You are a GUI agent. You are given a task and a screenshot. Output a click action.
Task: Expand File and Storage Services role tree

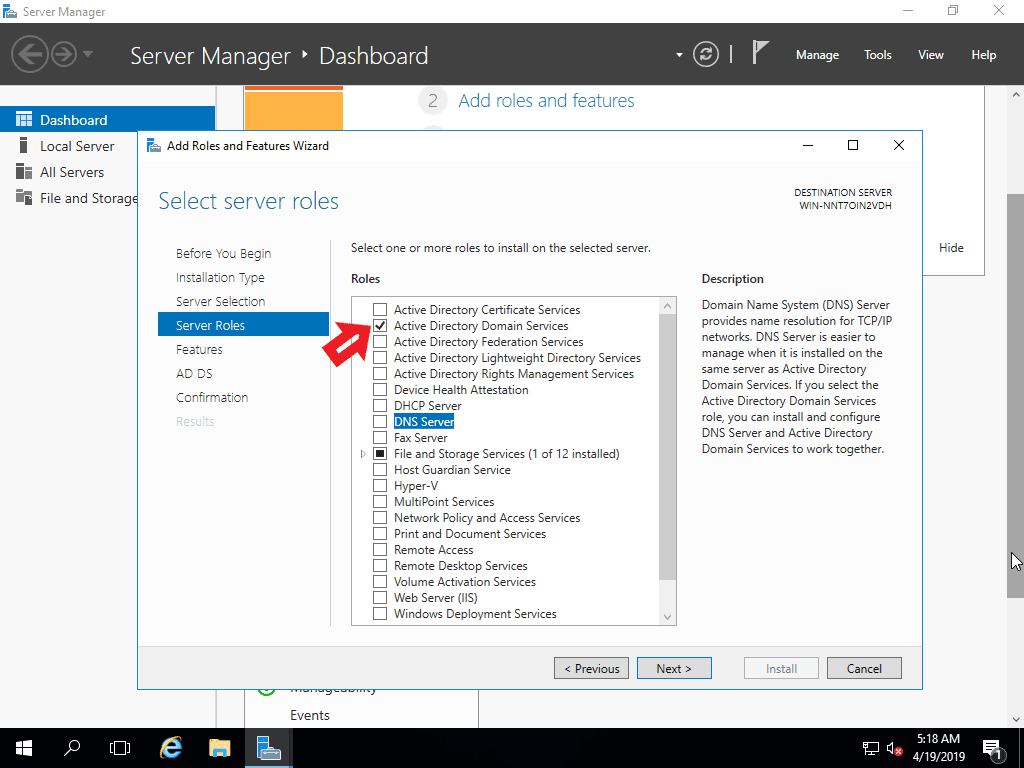(363, 453)
